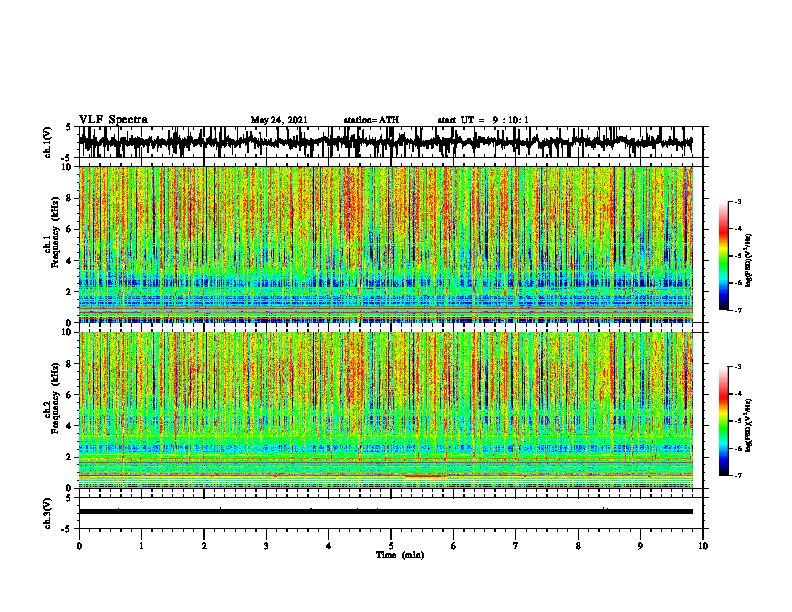Click the ch.1 color bar log(PSD) label
This screenshot has width=792, height=612.
749,261
